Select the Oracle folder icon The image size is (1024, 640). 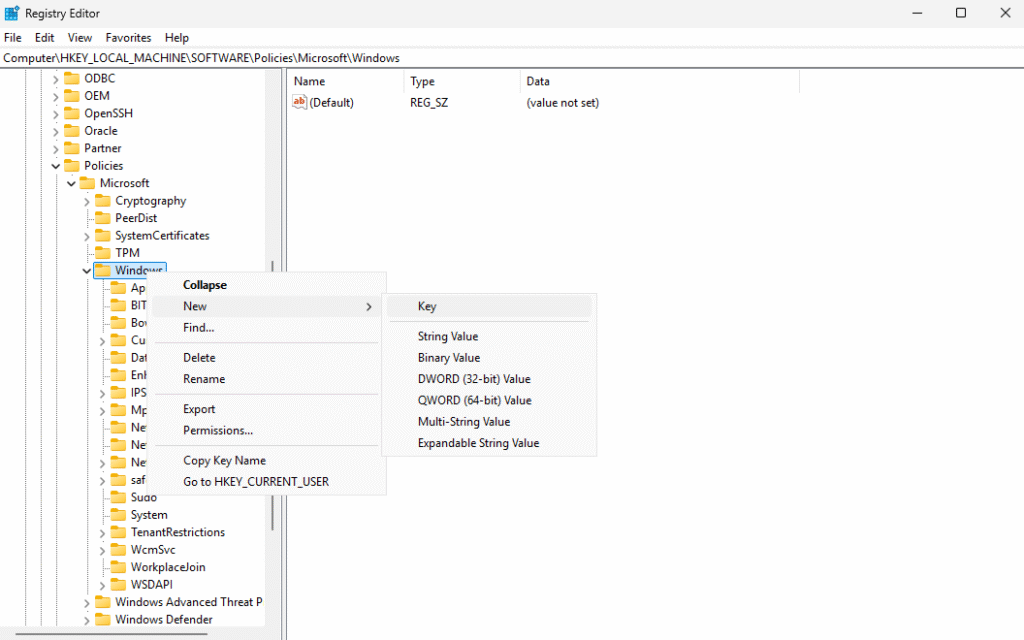pyautogui.click(x=71, y=131)
